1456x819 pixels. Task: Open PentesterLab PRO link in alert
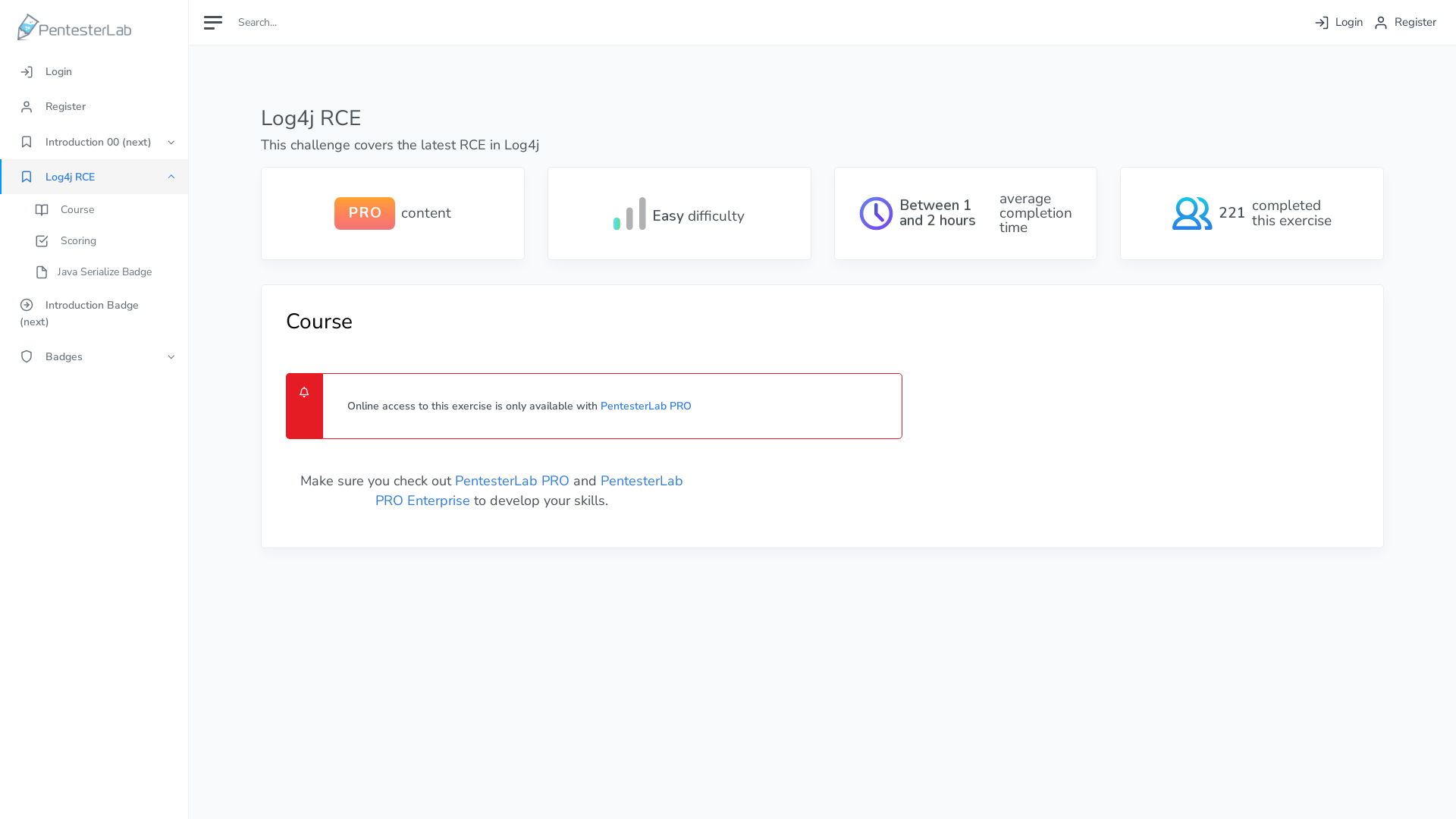click(x=646, y=406)
